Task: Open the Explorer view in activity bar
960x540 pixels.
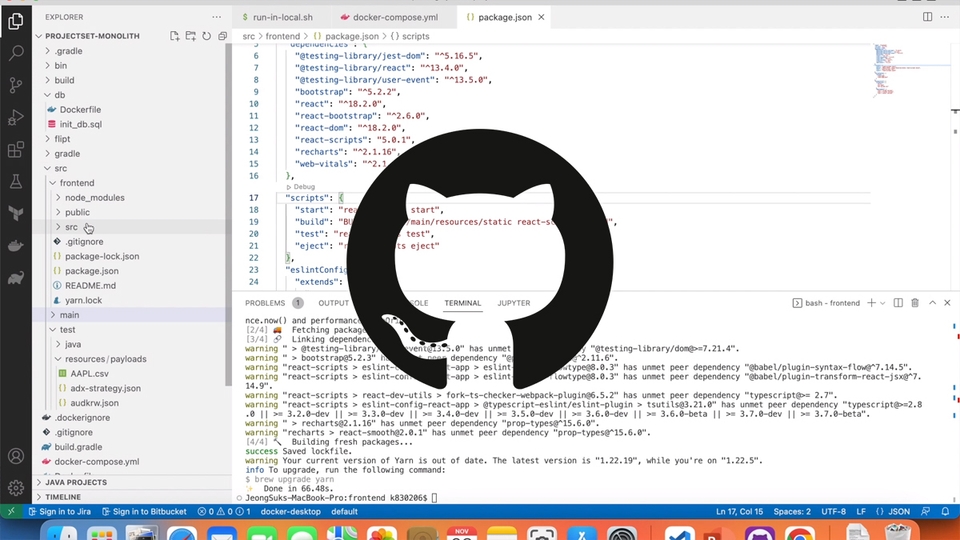Action: point(16,21)
